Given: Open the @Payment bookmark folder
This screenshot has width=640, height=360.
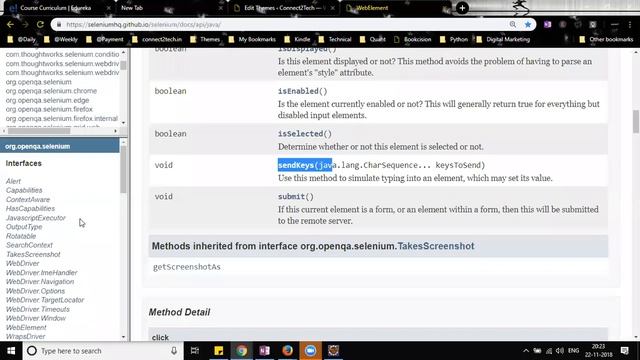Looking at the screenshot, I should 104,40.
